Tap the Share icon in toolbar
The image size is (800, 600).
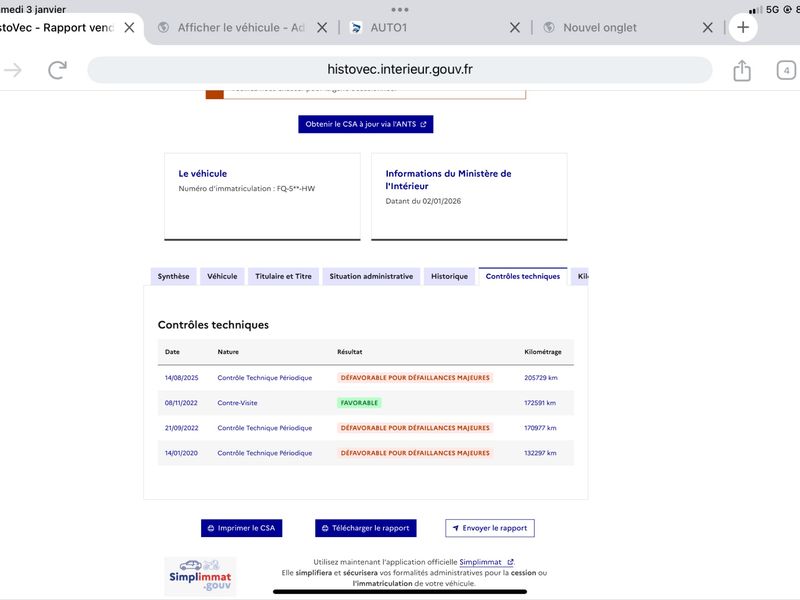[x=741, y=70]
